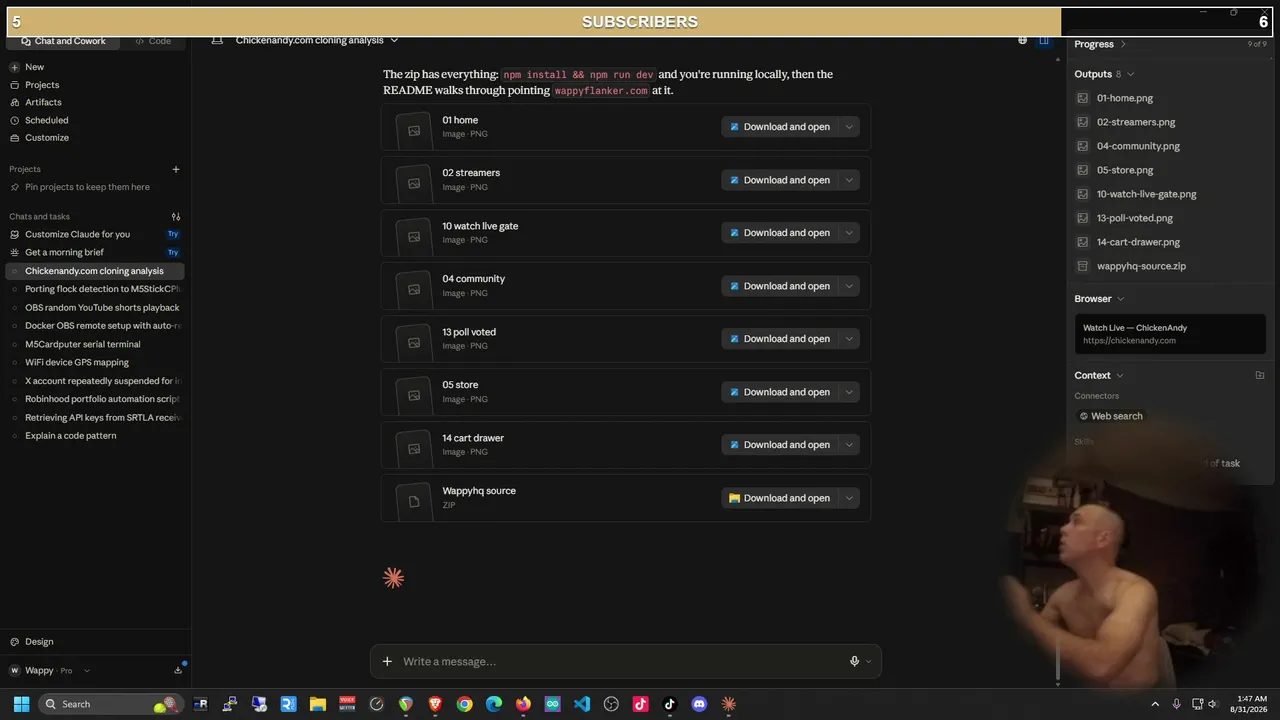Open the Watch Live — ChickenAndy browser card
1280x720 pixels.
1170,334
